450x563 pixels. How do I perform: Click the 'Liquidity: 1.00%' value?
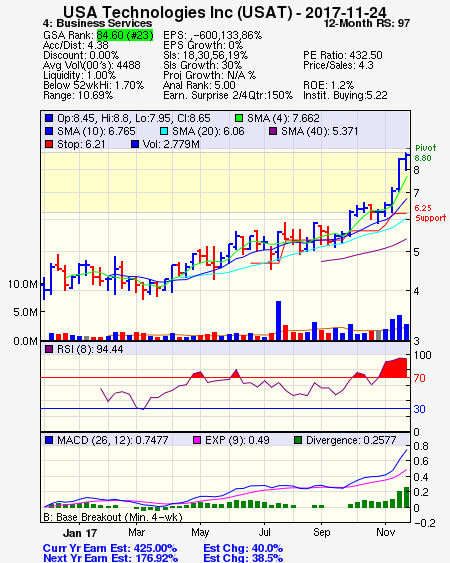79,75
